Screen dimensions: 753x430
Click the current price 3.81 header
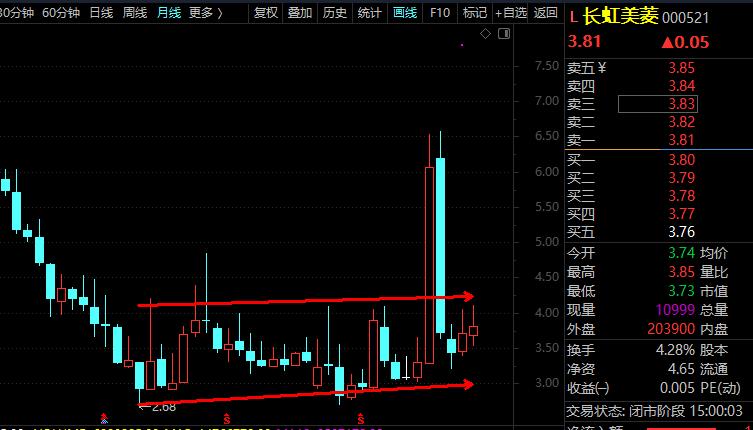[x=584, y=42]
